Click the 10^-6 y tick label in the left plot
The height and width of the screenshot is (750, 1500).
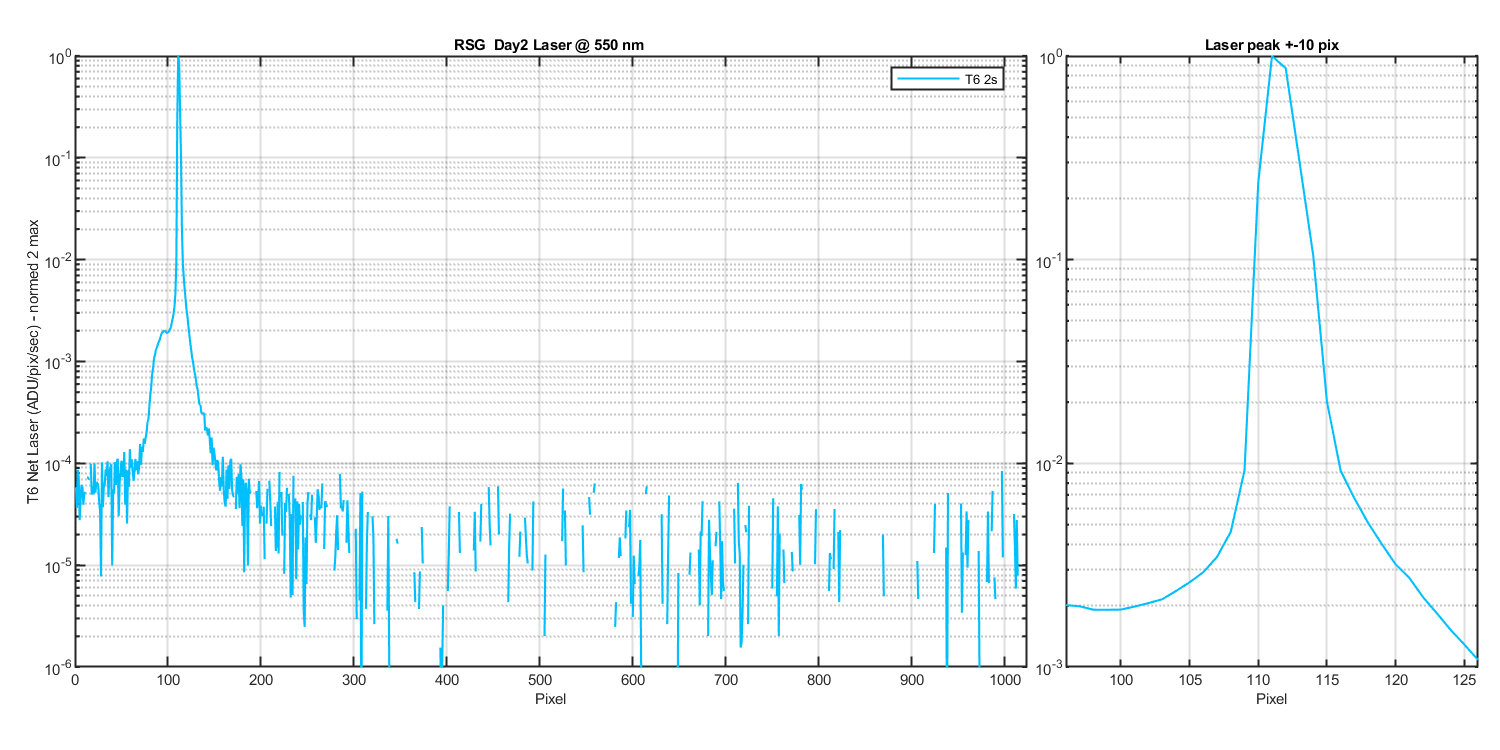58,665
